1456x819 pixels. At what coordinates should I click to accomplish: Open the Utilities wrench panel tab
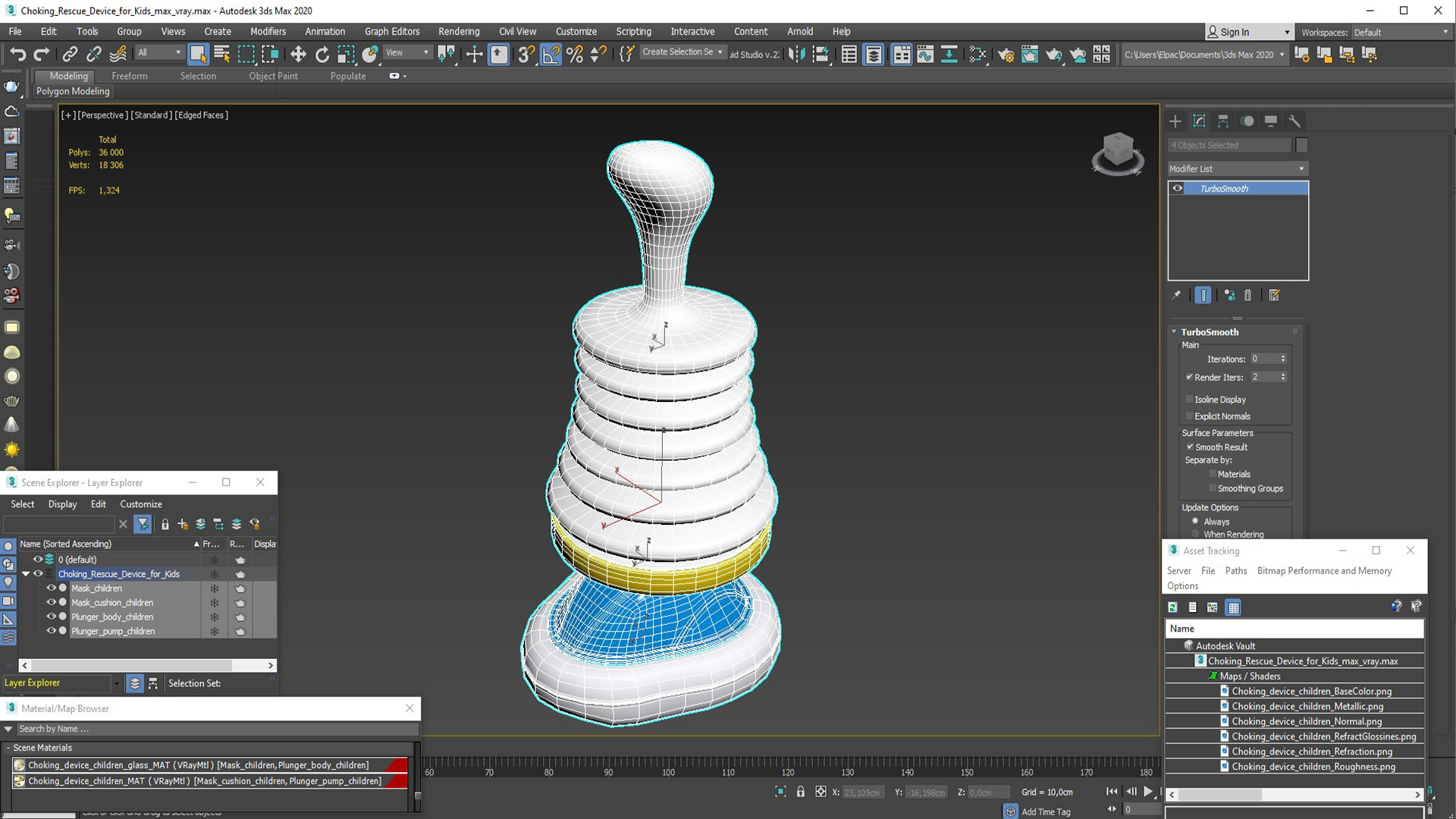tap(1295, 121)
